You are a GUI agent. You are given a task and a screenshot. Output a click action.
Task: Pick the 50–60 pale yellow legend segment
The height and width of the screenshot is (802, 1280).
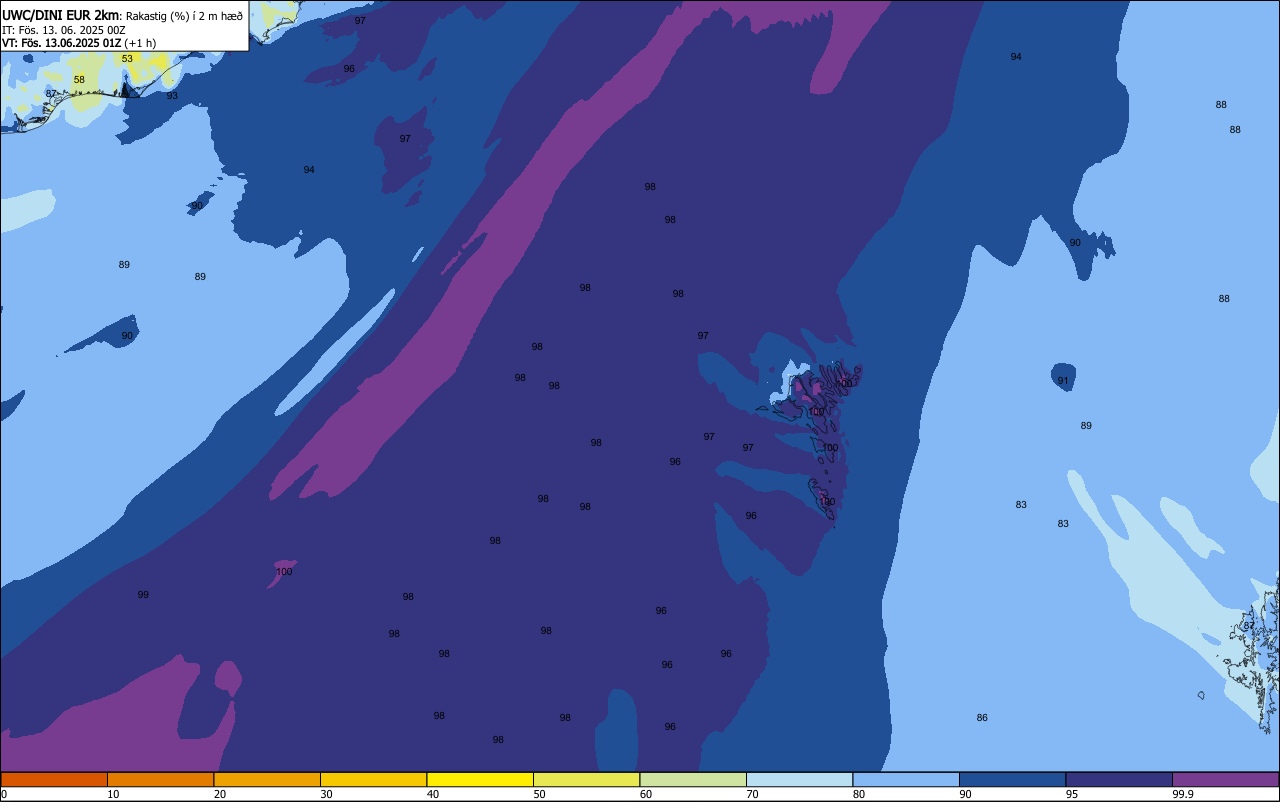(x=586, y=779)
